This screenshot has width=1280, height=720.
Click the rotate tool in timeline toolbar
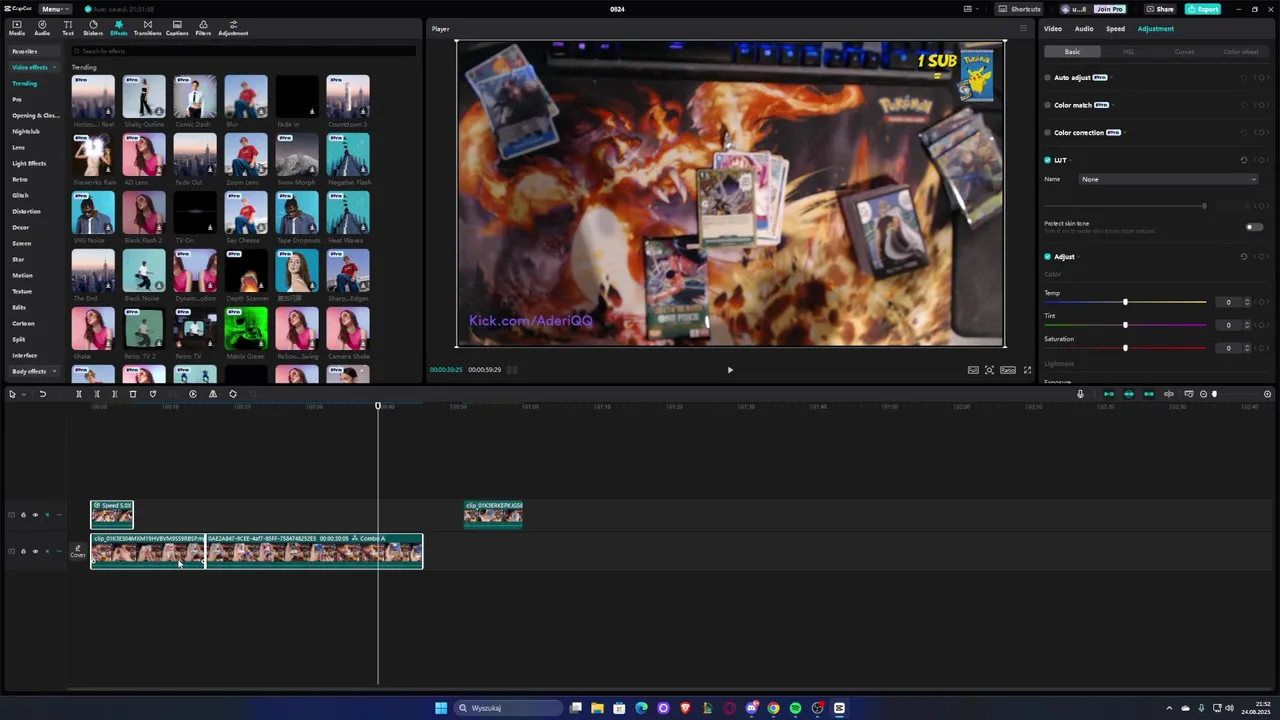point(233,394)
